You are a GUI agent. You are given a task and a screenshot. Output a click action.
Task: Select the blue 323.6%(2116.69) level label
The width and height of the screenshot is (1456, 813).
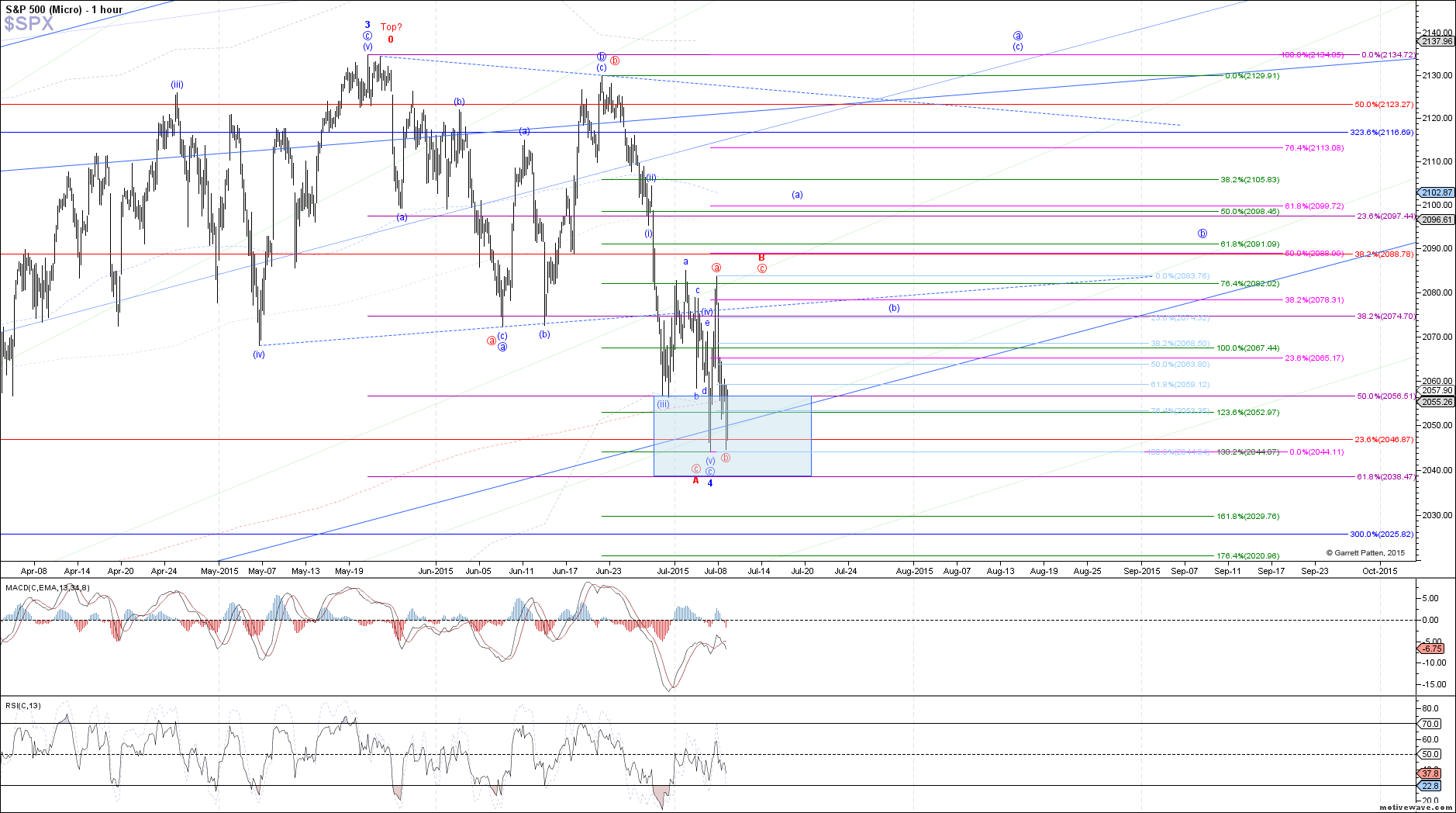click(1381, 133)
